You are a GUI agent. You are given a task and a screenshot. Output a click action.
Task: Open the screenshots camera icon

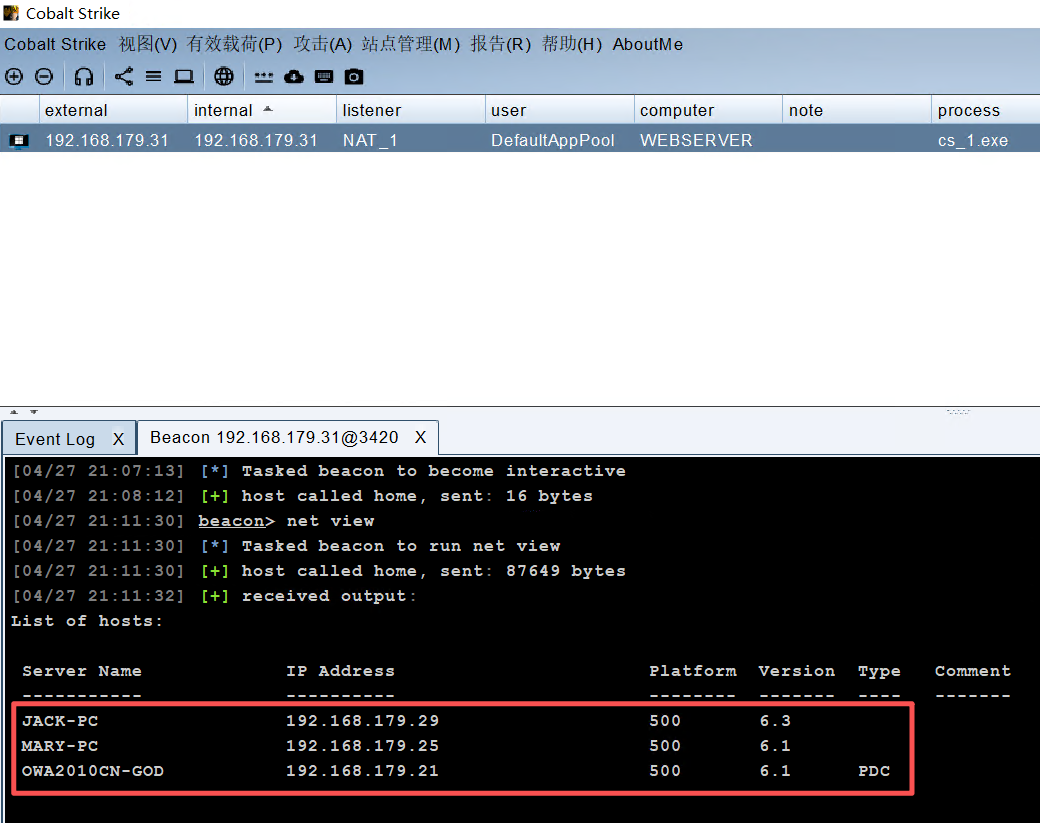[354, 77]
